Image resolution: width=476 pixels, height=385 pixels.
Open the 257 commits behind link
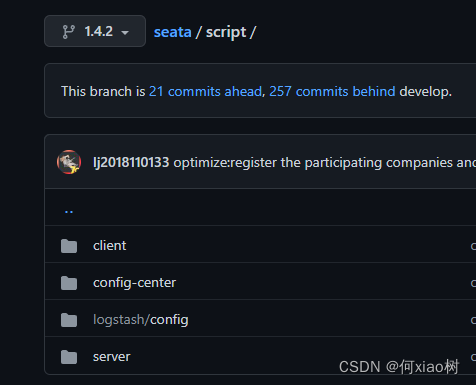click(332, 91)
